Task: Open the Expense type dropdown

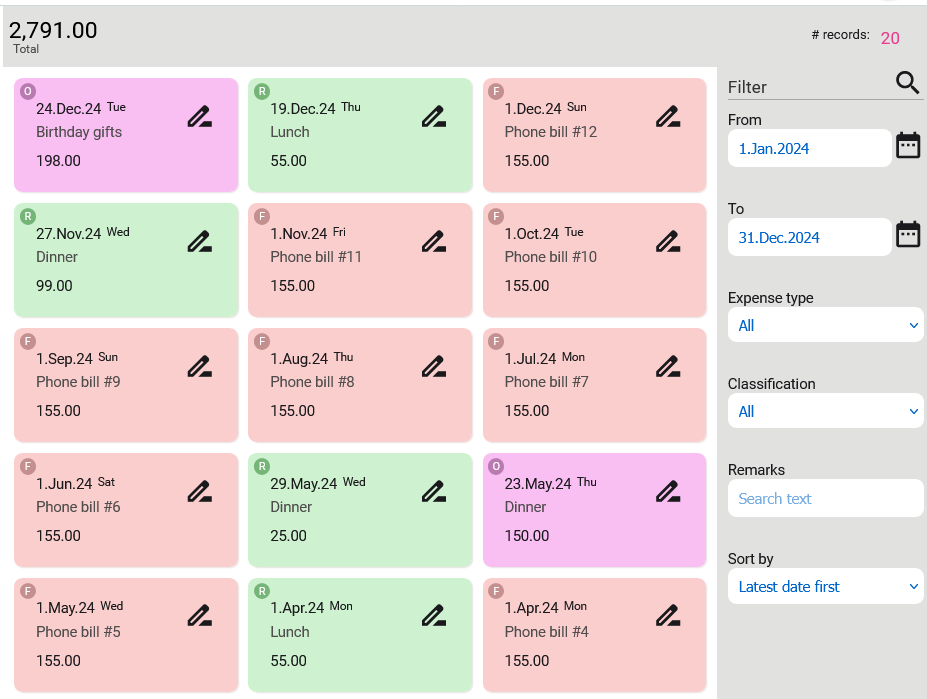Action: click(825, 324)
